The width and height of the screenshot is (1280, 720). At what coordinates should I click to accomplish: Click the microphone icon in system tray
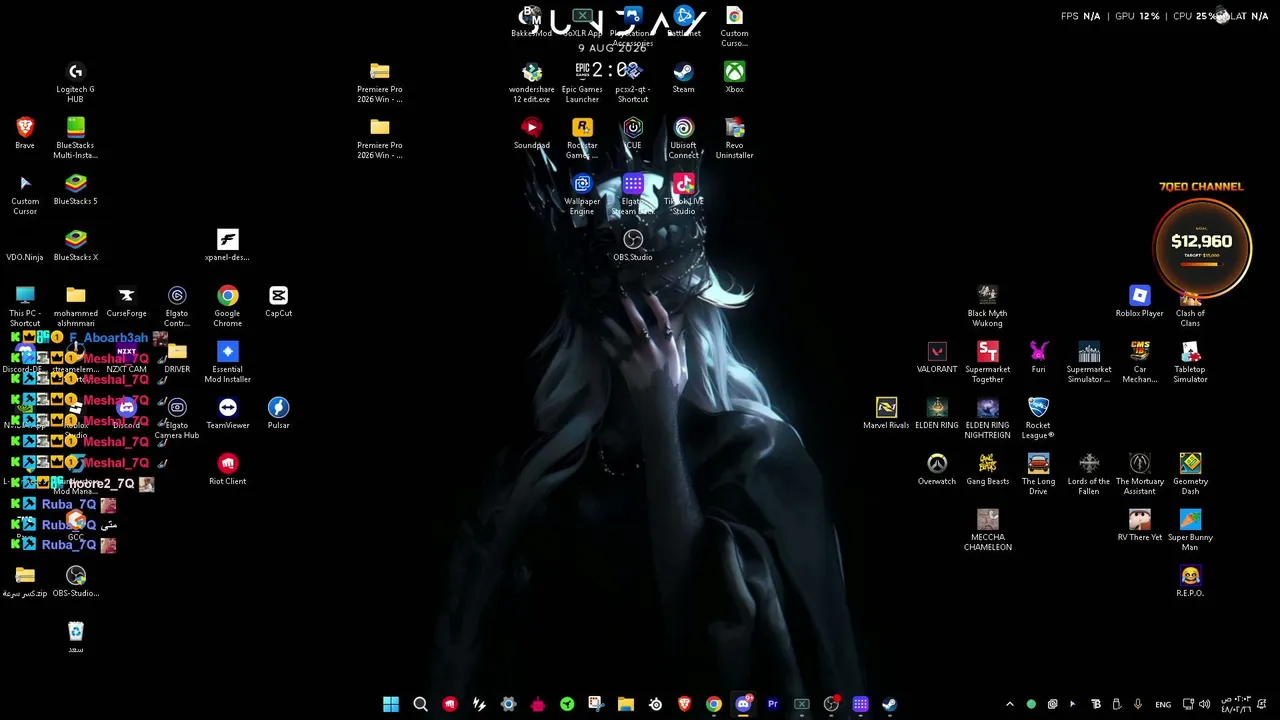click(x=1138, y=704)
